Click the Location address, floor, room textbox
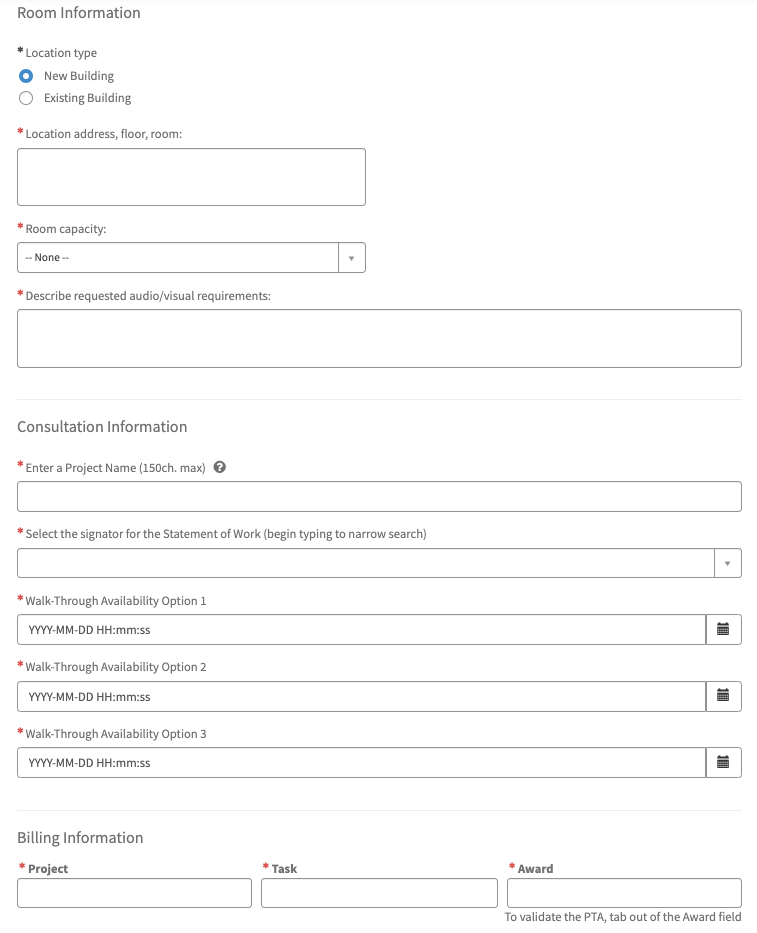 click(191, 177)
